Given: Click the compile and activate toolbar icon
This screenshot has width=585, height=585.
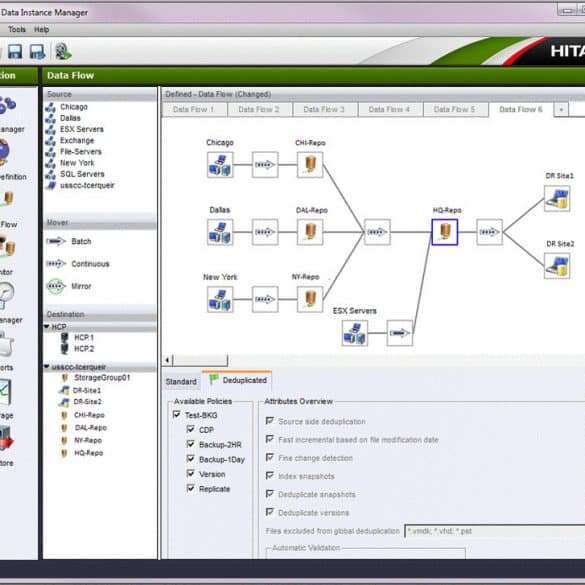Looking at the screenshot, I should (63, 51).
